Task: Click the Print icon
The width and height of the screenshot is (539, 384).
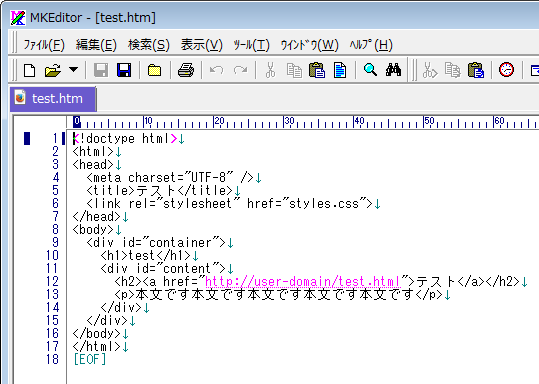Action: [186, 70]
